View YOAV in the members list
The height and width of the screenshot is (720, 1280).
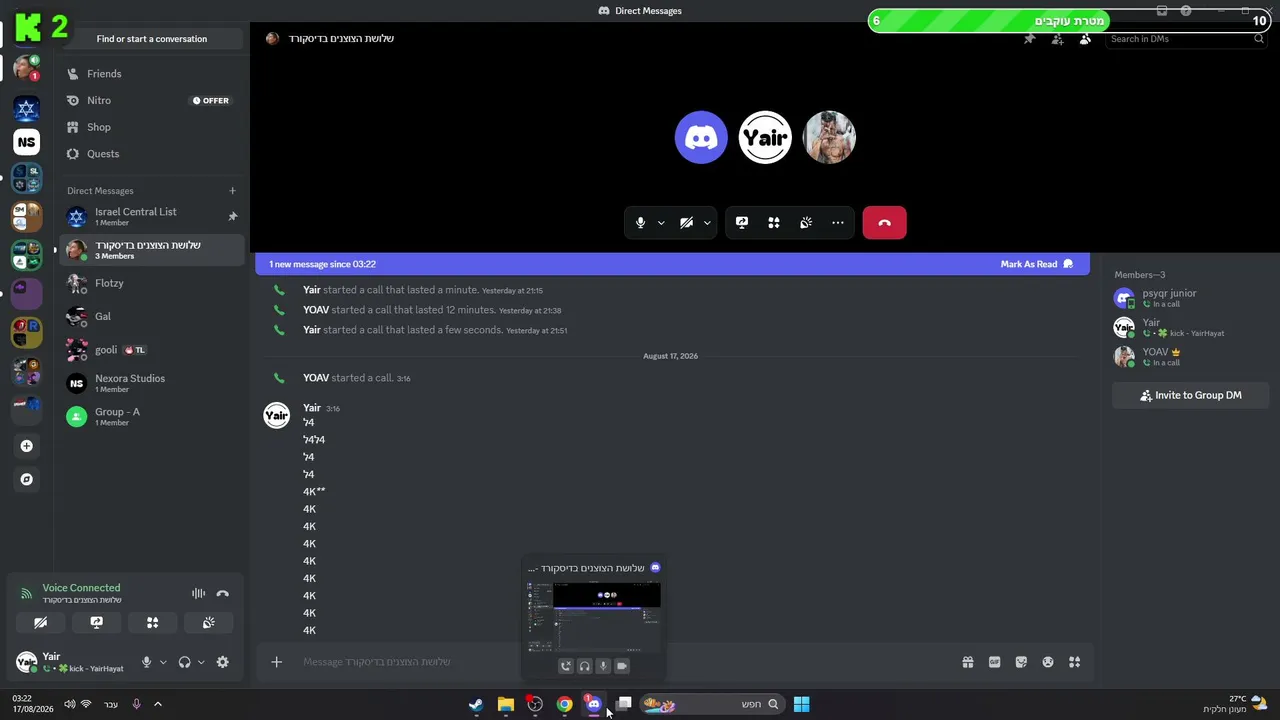(x=1190, y=357)
